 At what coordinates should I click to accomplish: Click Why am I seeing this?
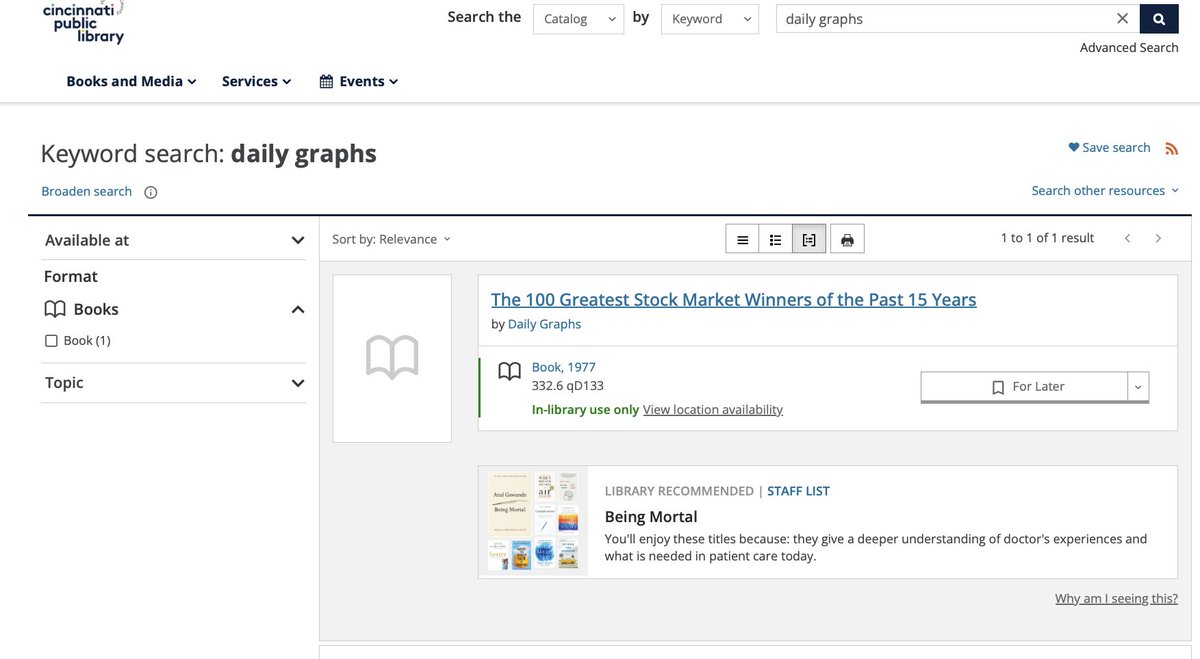(1116, 599)
